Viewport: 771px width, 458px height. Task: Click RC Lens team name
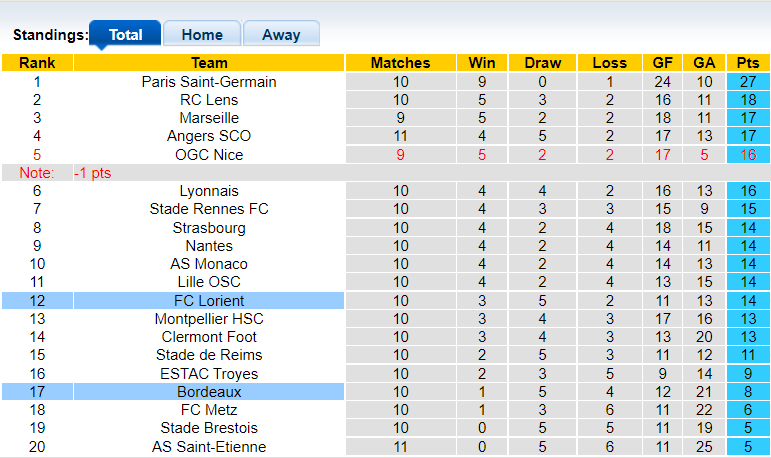coord(209,100)
